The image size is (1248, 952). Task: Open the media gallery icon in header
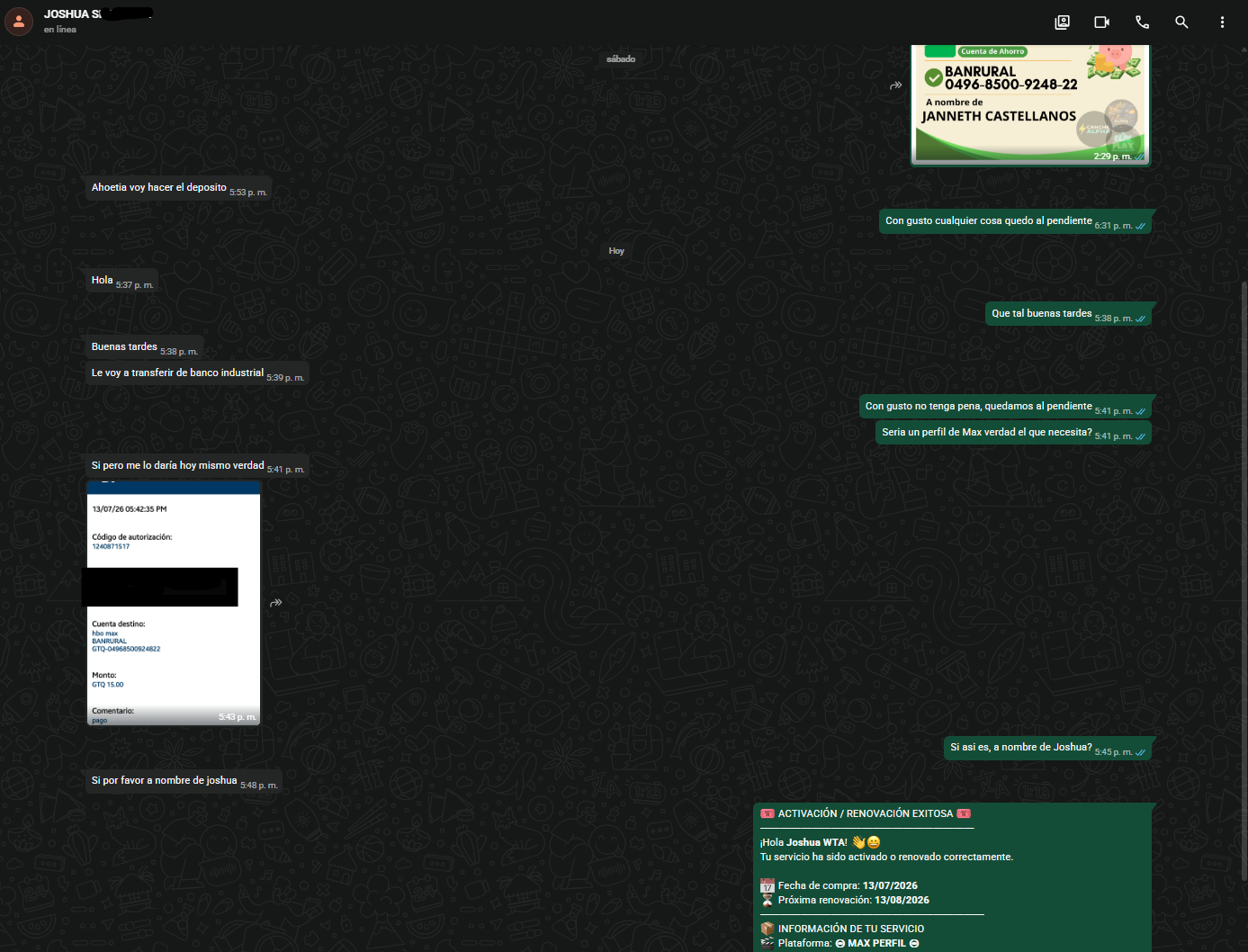[x=1062, y=22]
